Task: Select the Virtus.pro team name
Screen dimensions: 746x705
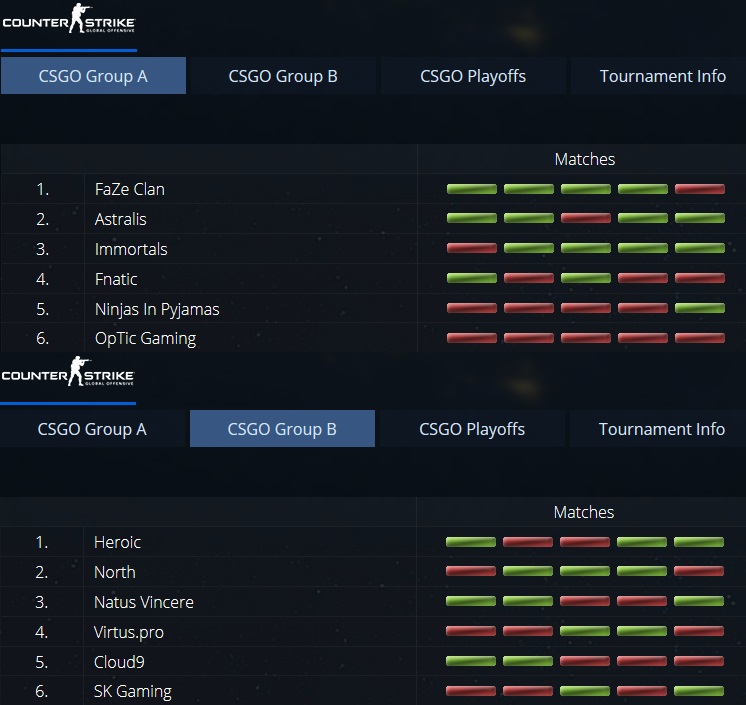Action: point(128,632)
